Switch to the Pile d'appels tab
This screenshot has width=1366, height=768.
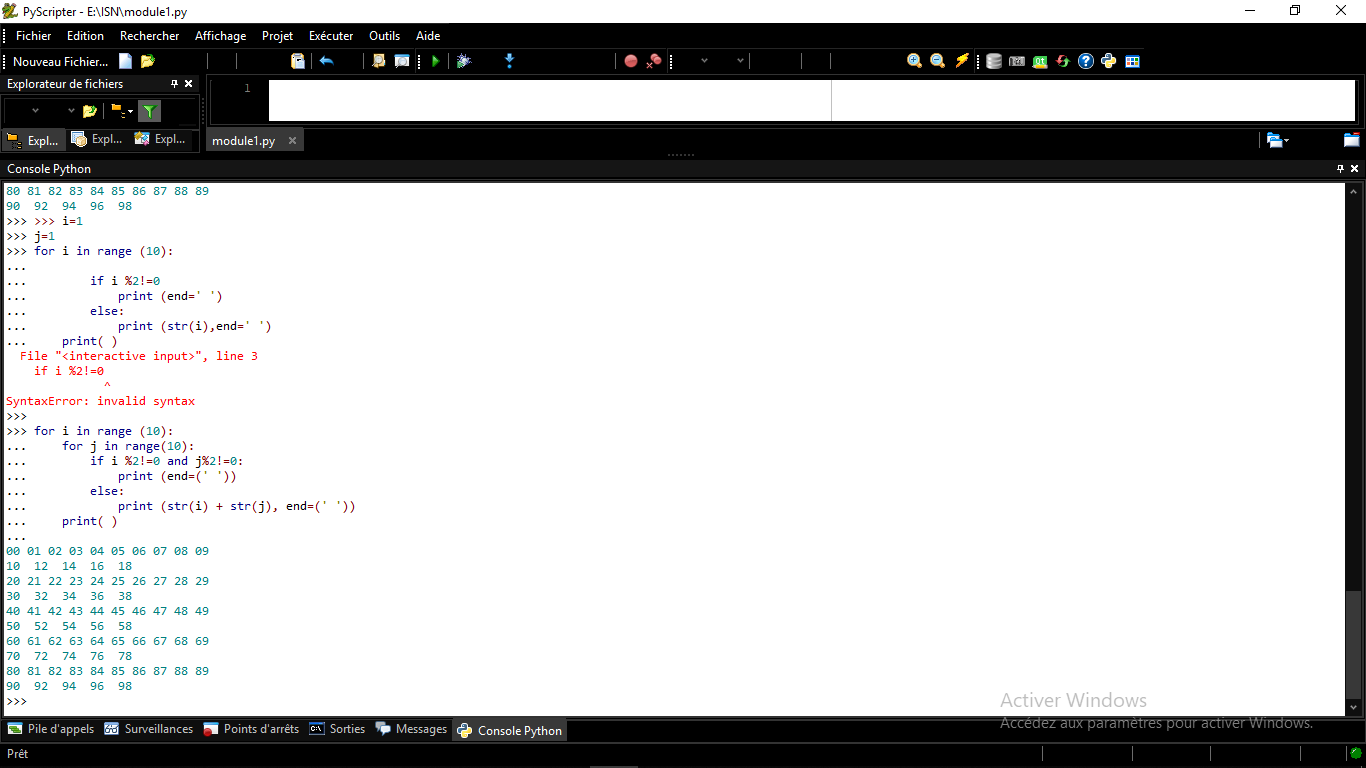tap(51, 729)
